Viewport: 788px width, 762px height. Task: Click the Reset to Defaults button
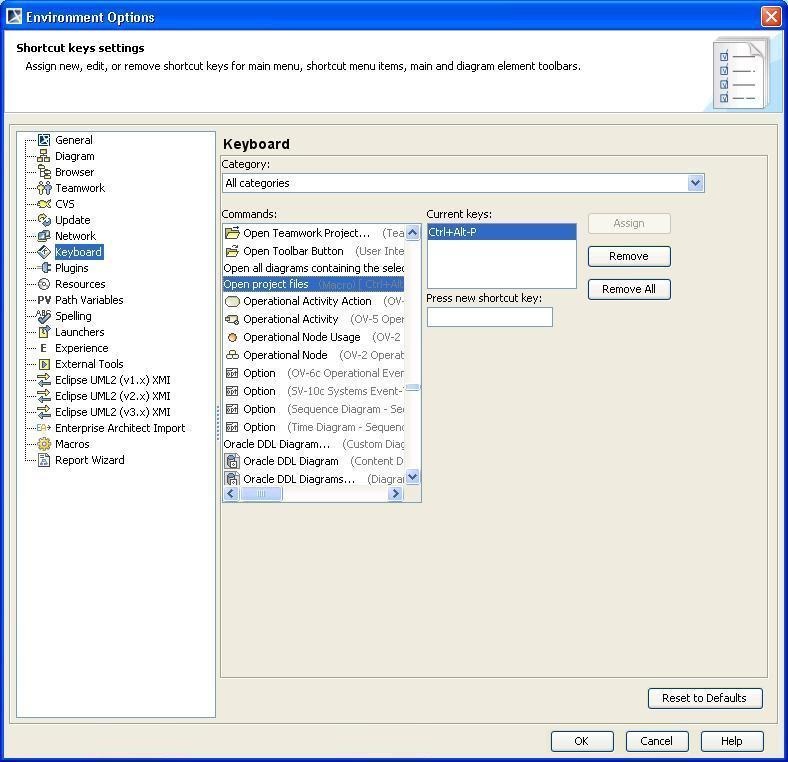coord(705,698)
